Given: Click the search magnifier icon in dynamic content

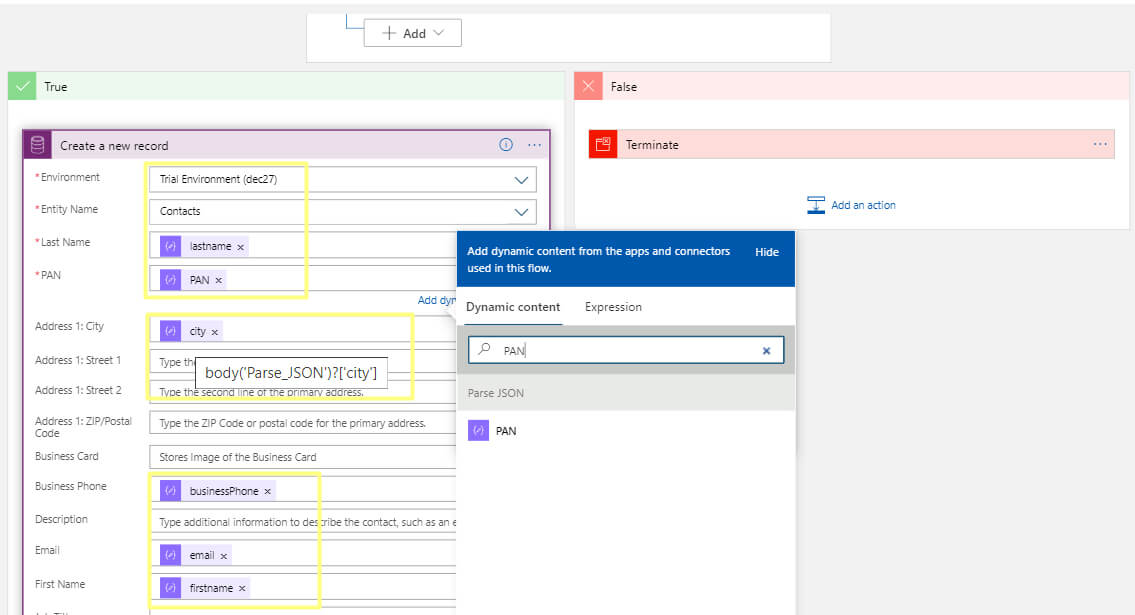Looking at the screenshot, I should pyautogui.click(x=483, y=350).
